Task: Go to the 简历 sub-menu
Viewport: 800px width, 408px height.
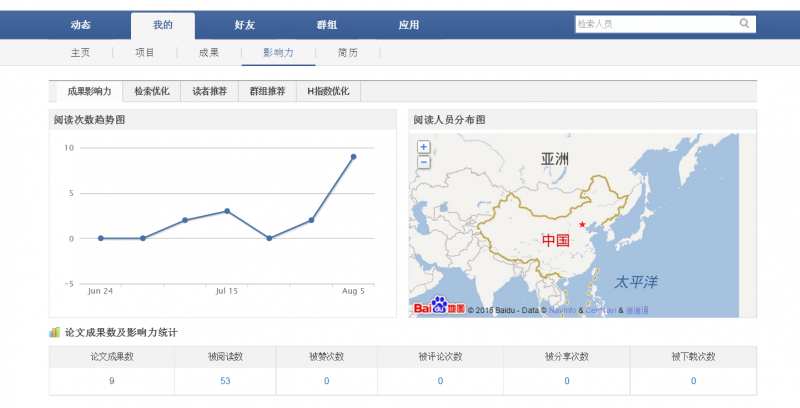Action: coord(347,53)
